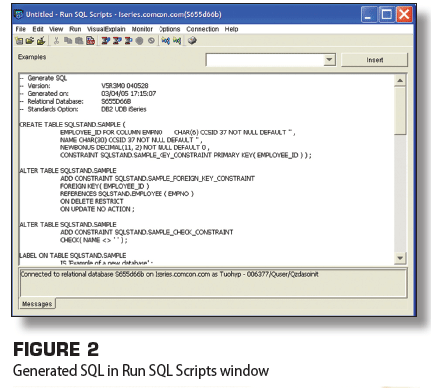Image resolution: width=431 pixels, height=389 pixels.
Task: Click the editor scrollbar up arrow
Action: (400, 80)
